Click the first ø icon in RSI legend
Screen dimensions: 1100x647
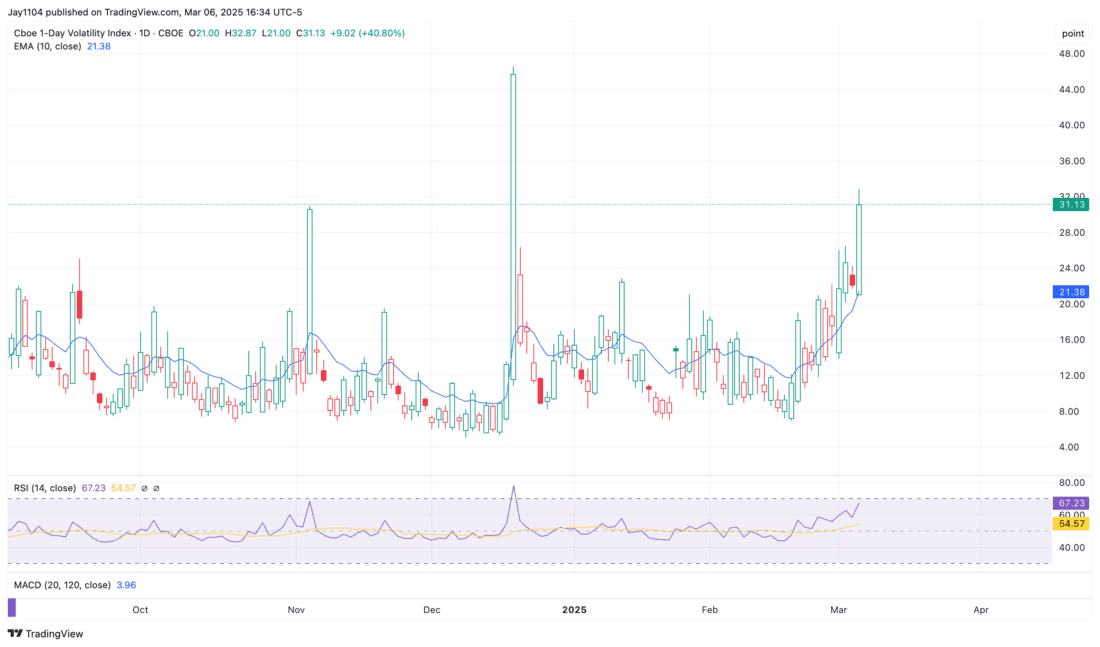[x=145, y=488]
